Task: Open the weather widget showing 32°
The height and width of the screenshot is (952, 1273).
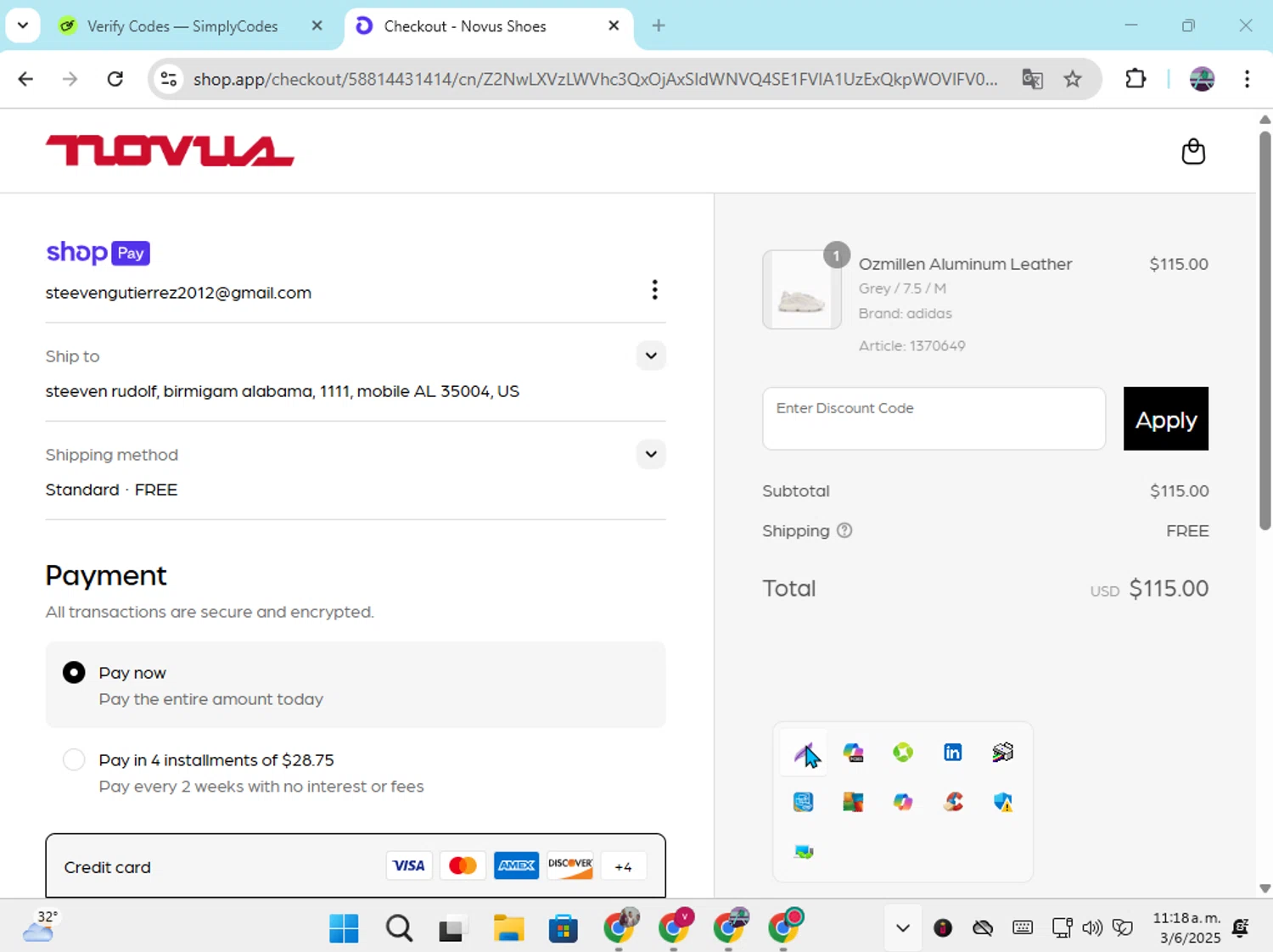Action: (40, 927)
